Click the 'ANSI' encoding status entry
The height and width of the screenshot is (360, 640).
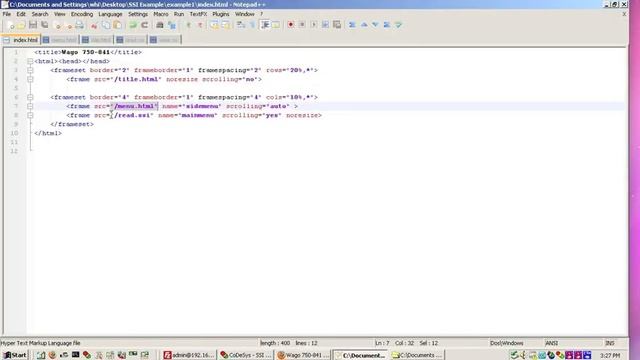551,343
